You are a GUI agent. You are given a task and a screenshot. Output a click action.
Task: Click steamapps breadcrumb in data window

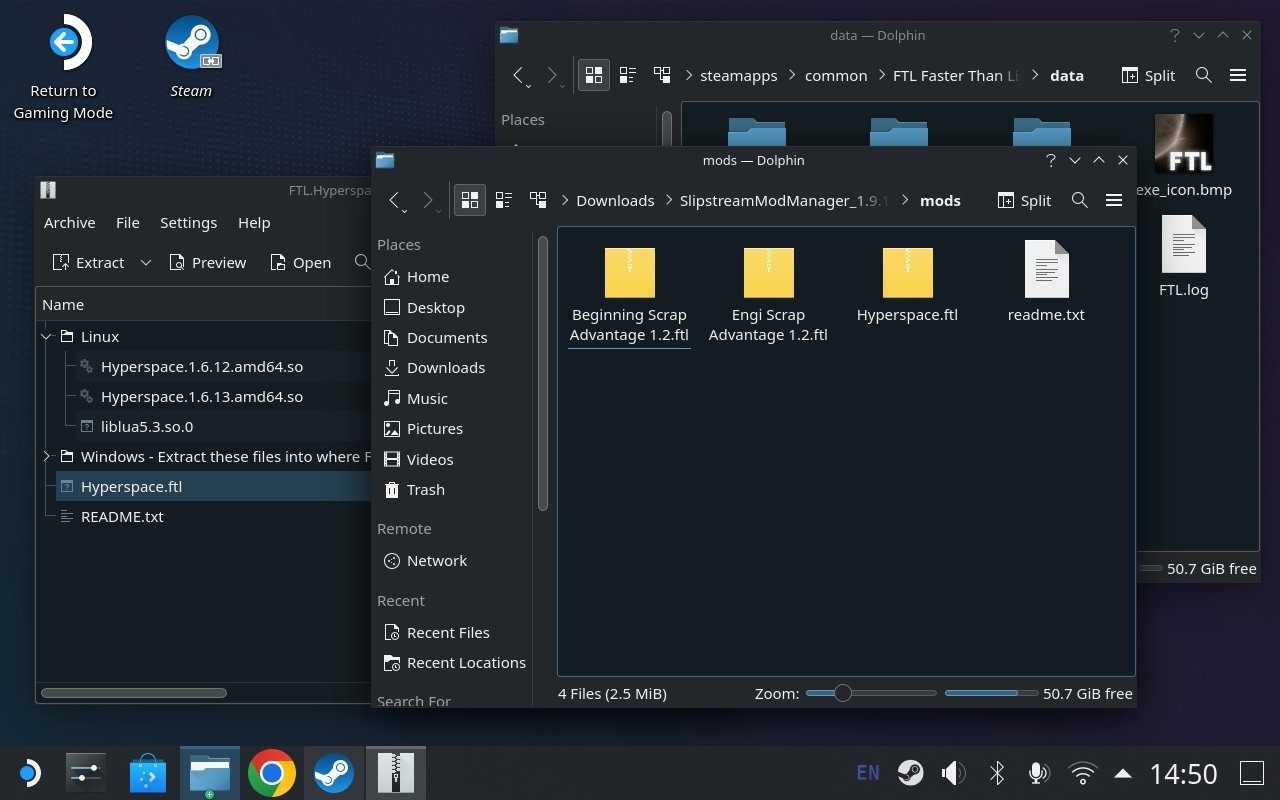click(x=738, y=75)
